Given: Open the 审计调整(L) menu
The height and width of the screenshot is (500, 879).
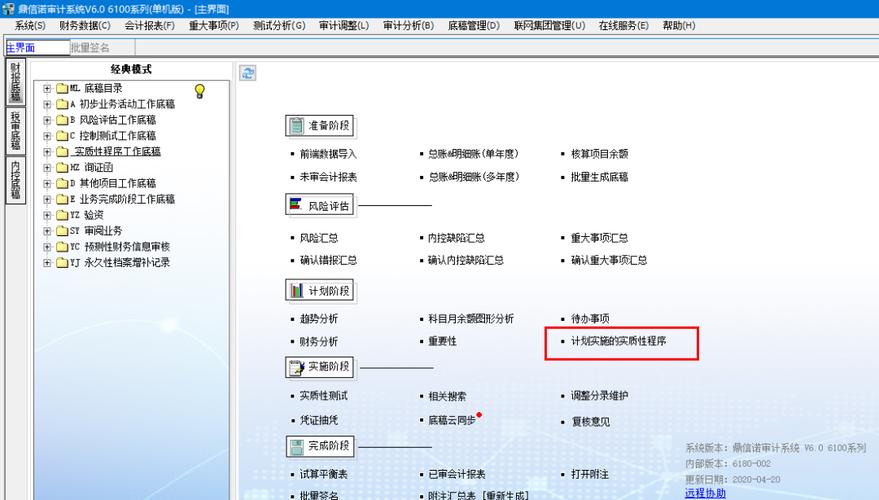Looking at the screenshot, I should 344,26.
